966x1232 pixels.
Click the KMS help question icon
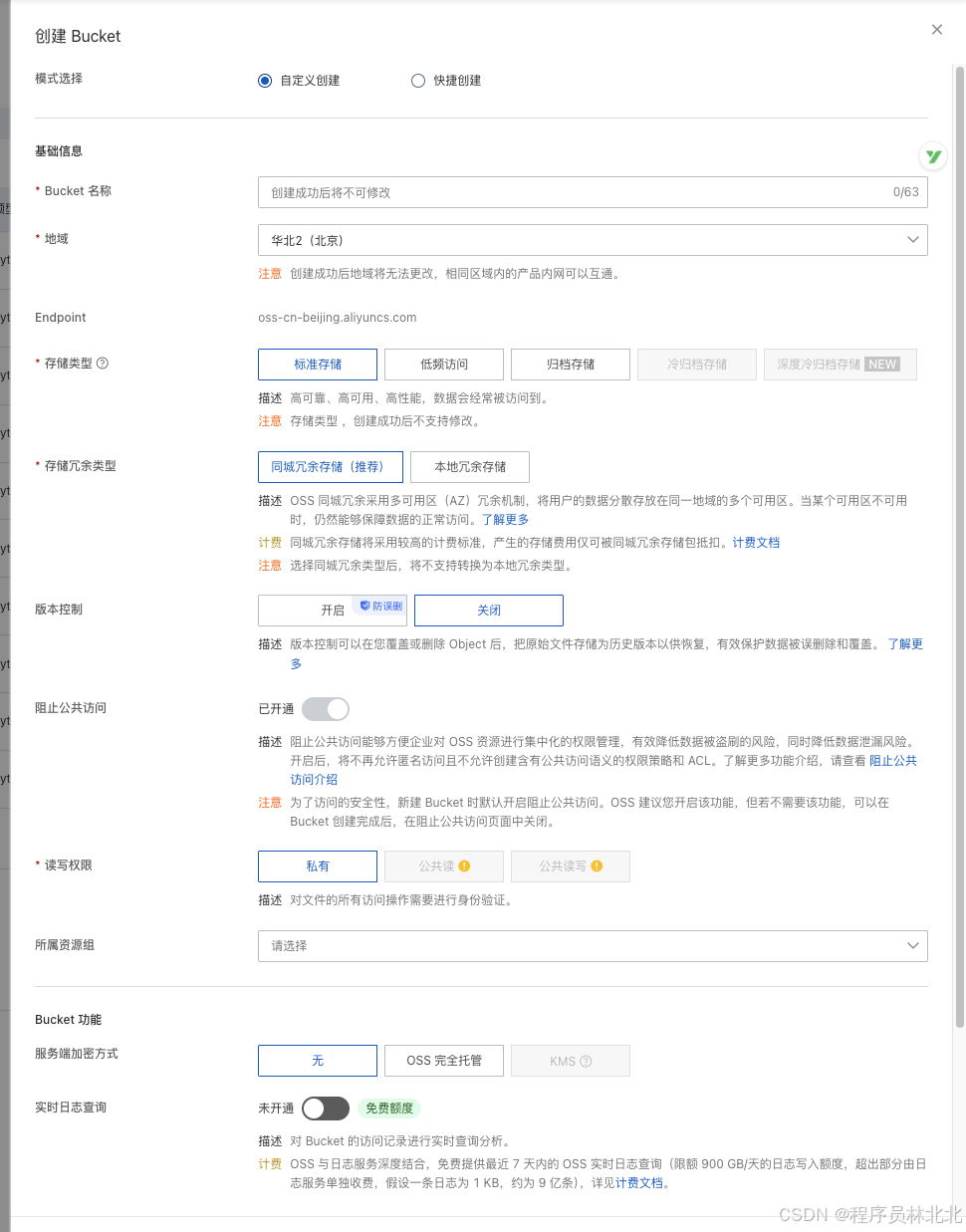pos(586,1062)
